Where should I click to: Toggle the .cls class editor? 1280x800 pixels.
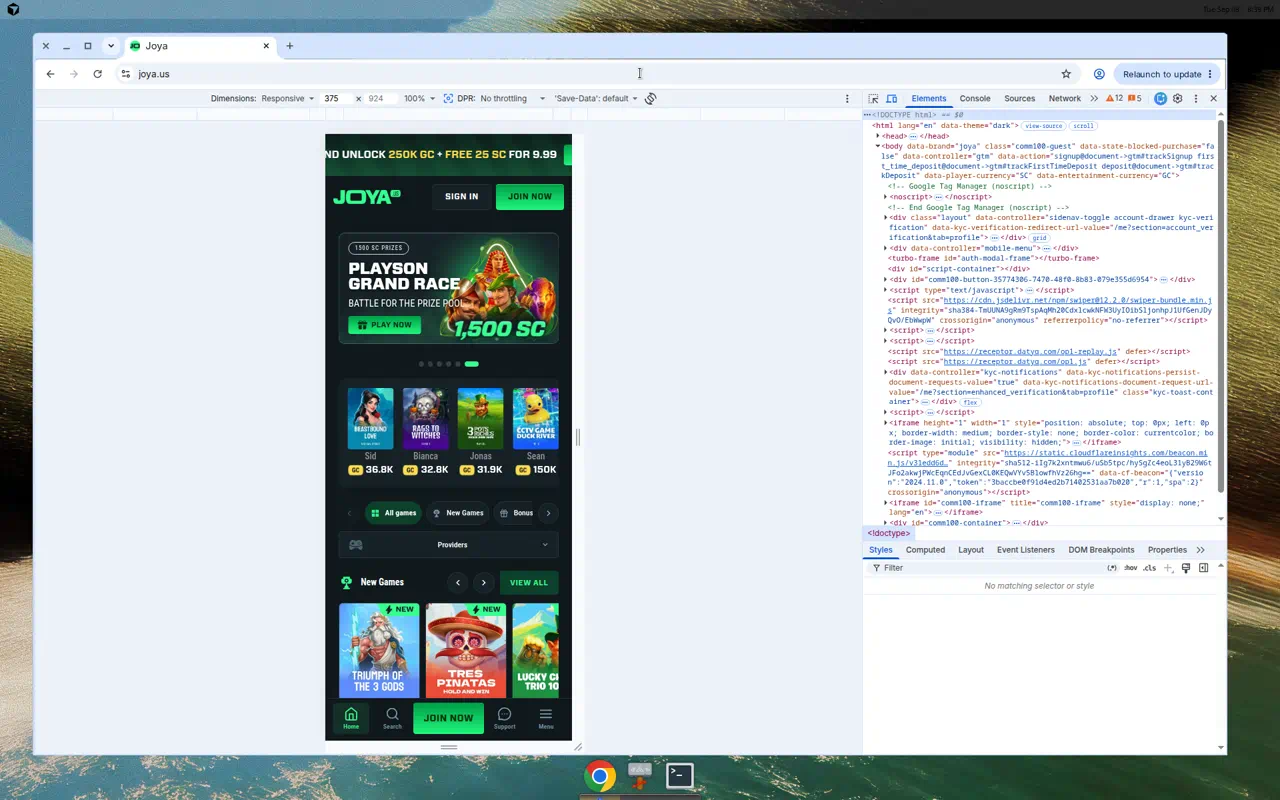[1150, 568]
